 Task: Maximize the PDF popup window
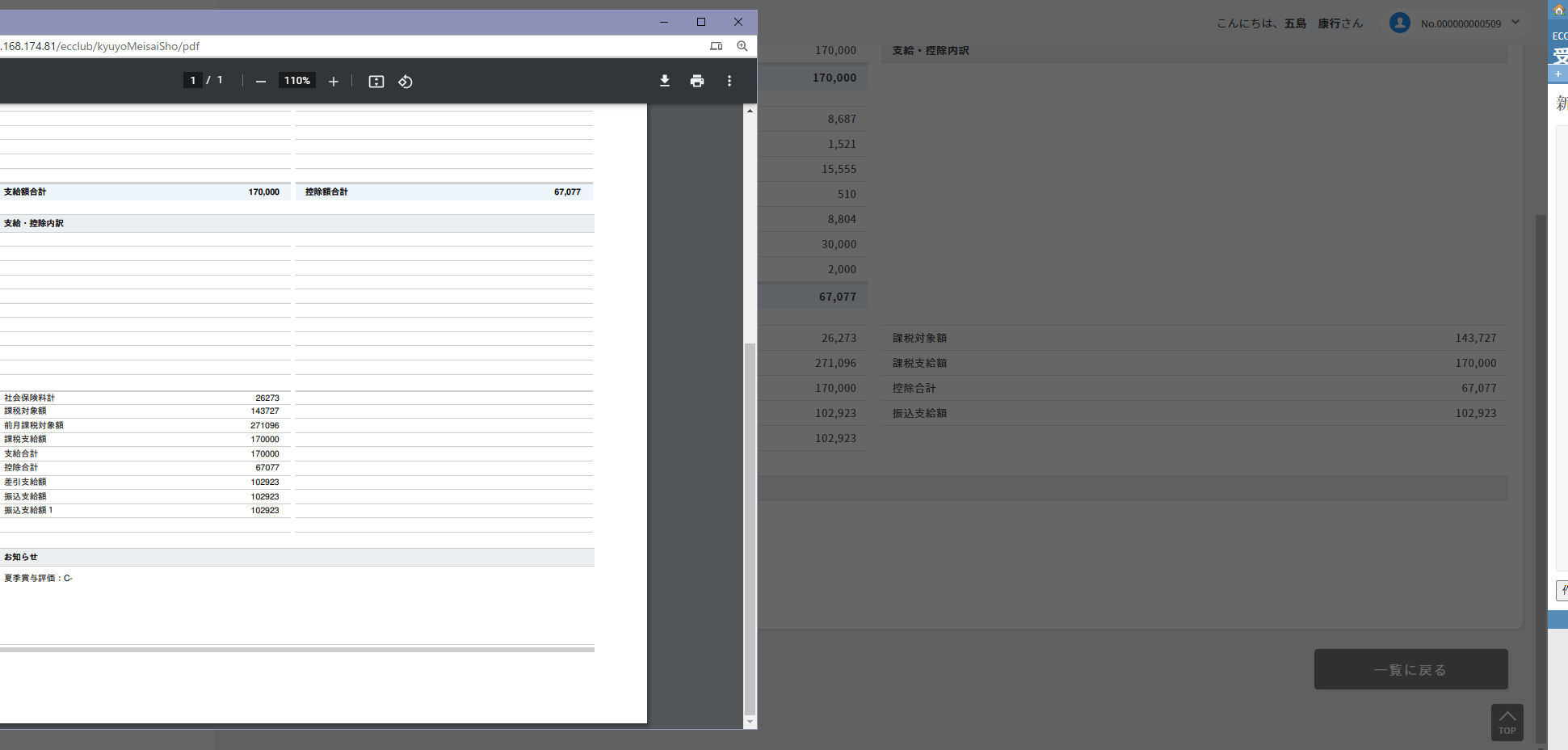(x=701, y=22)
